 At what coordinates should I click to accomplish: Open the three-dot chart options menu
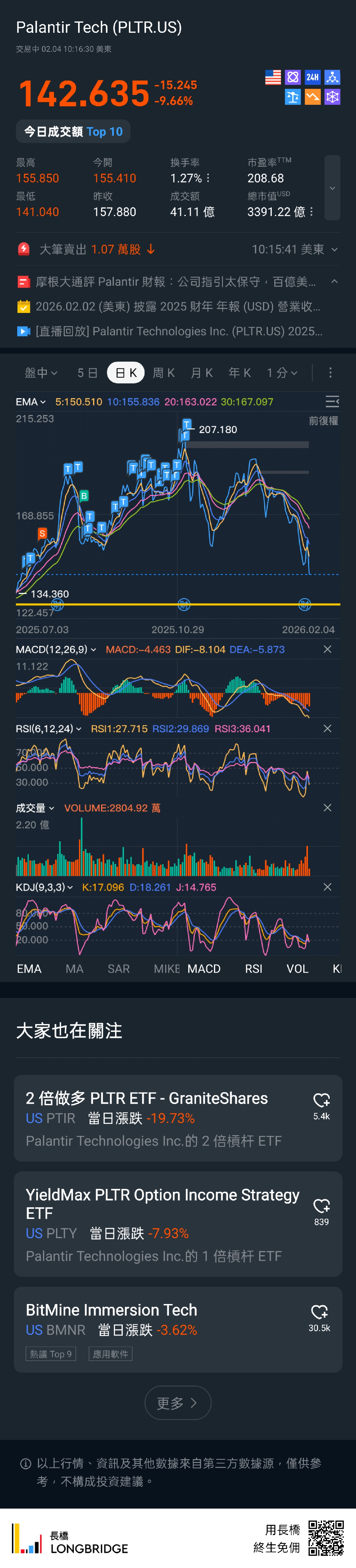click(331, 372)
